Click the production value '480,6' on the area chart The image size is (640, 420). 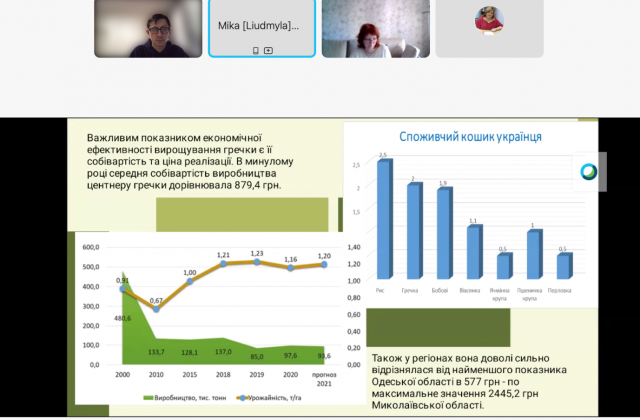(x=122, y=318)
